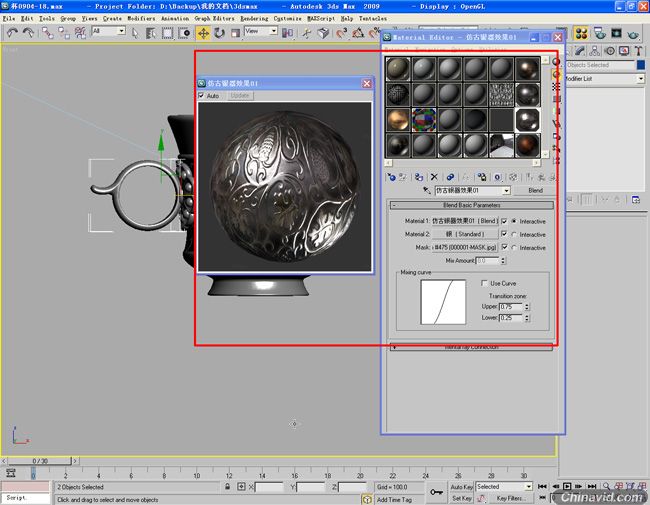This screenshot has height=505, width=650.
Task: Open the material name dropdown
Action: pyautogui.click(x=506, y=191)
